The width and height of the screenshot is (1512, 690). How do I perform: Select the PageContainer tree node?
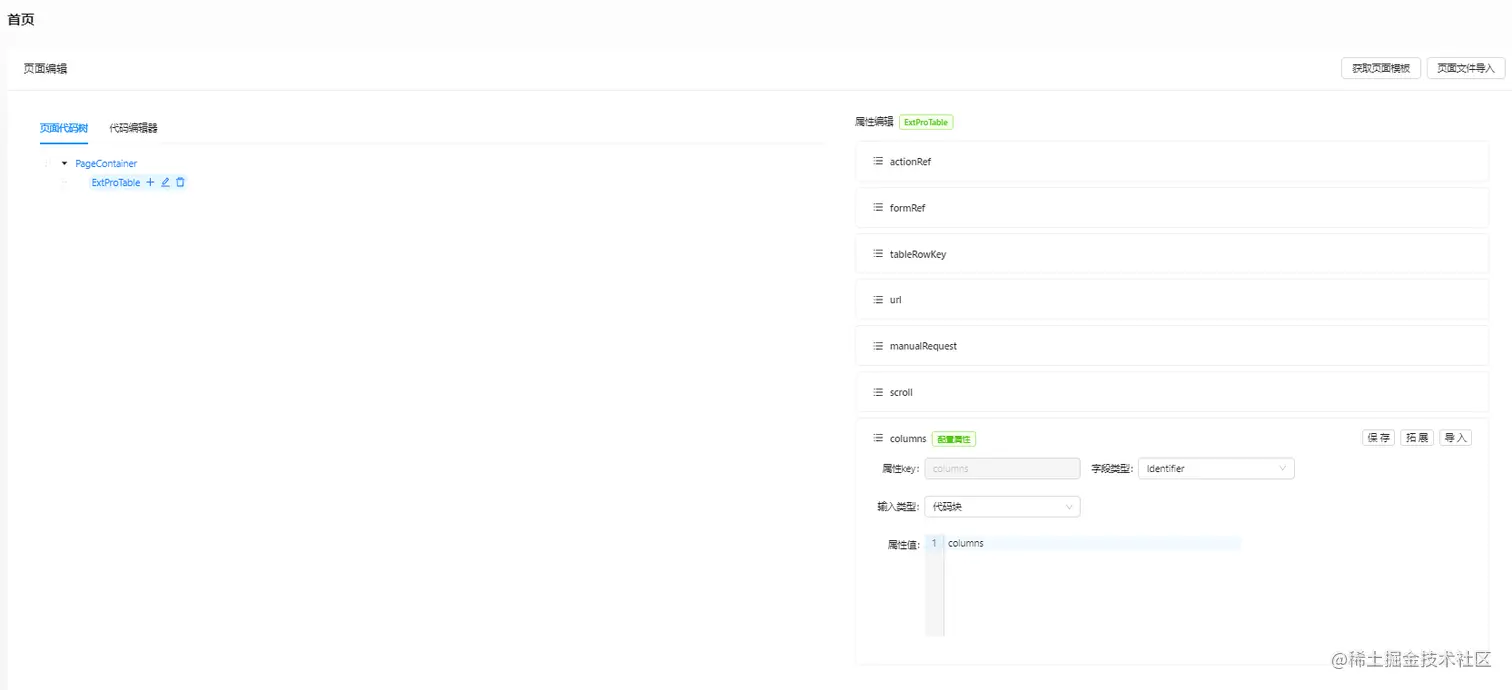point(106,163)
